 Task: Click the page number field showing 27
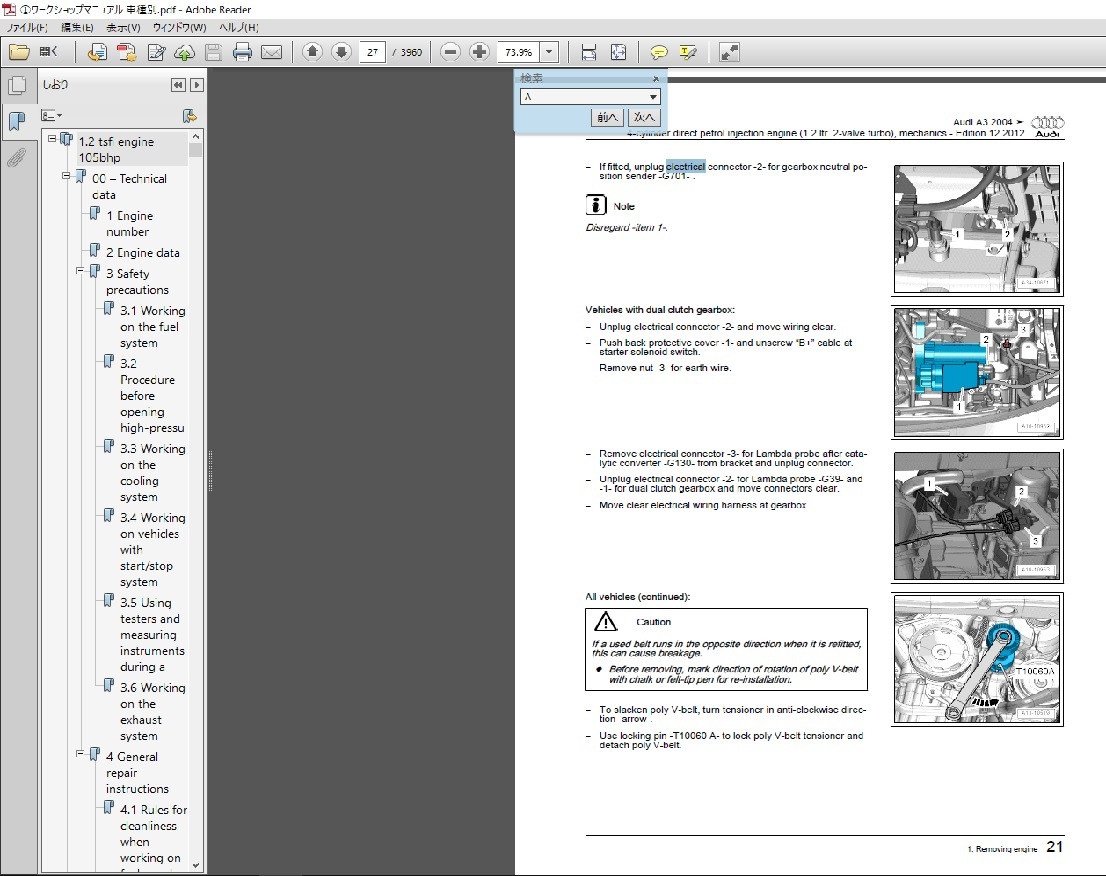pos(372,52)
